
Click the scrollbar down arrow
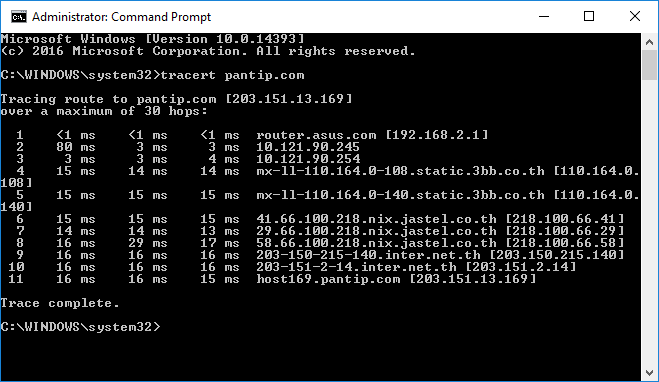pos(649,373)
